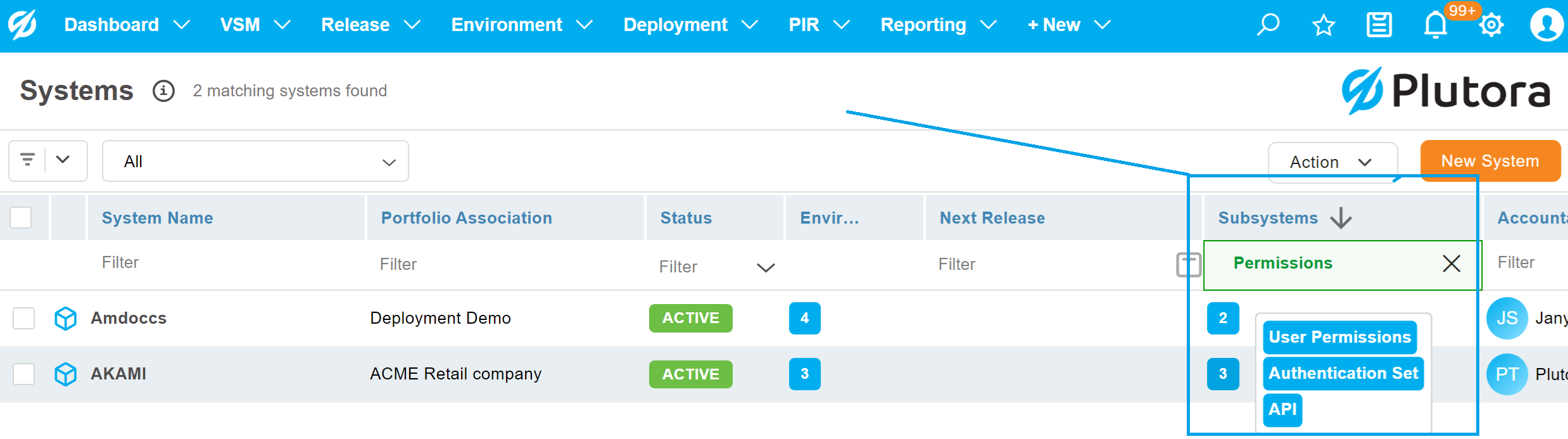
Task: Open the user profile avatar
Action: (1546, 25)
